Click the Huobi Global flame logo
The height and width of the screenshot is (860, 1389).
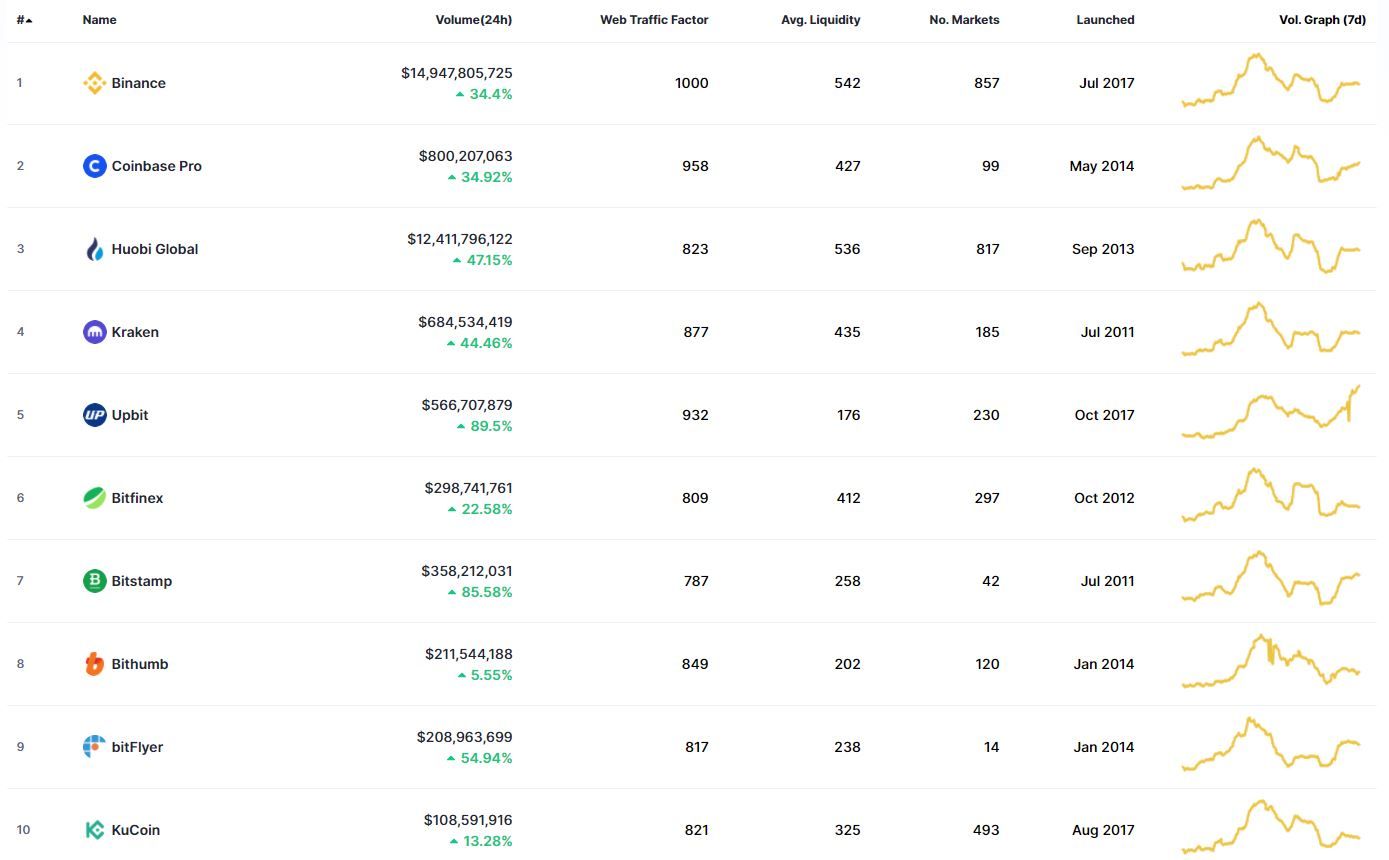click(x=94, y=249)
